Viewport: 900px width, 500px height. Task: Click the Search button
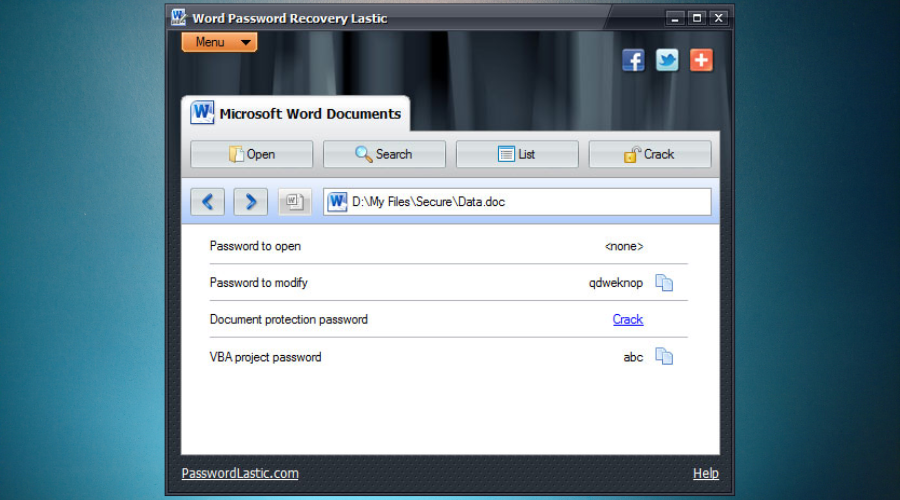(384, 154)
